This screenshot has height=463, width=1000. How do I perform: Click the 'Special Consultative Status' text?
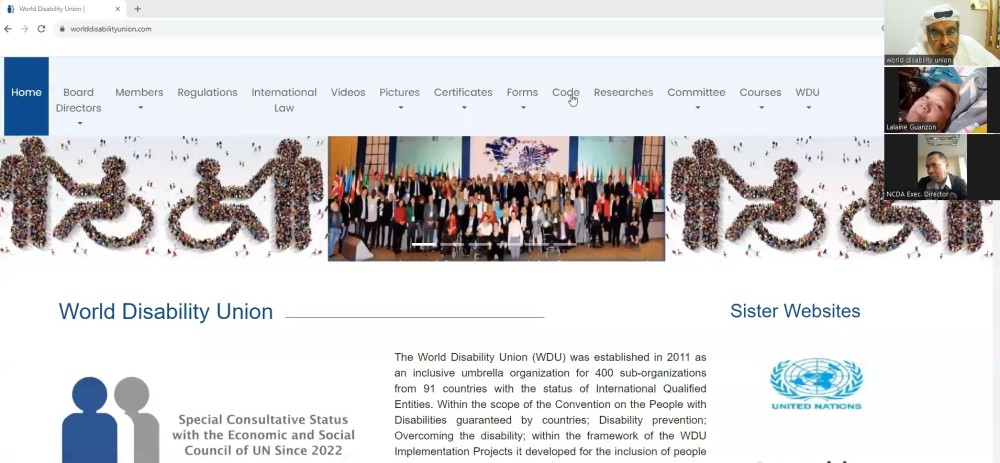click(263, 420)
